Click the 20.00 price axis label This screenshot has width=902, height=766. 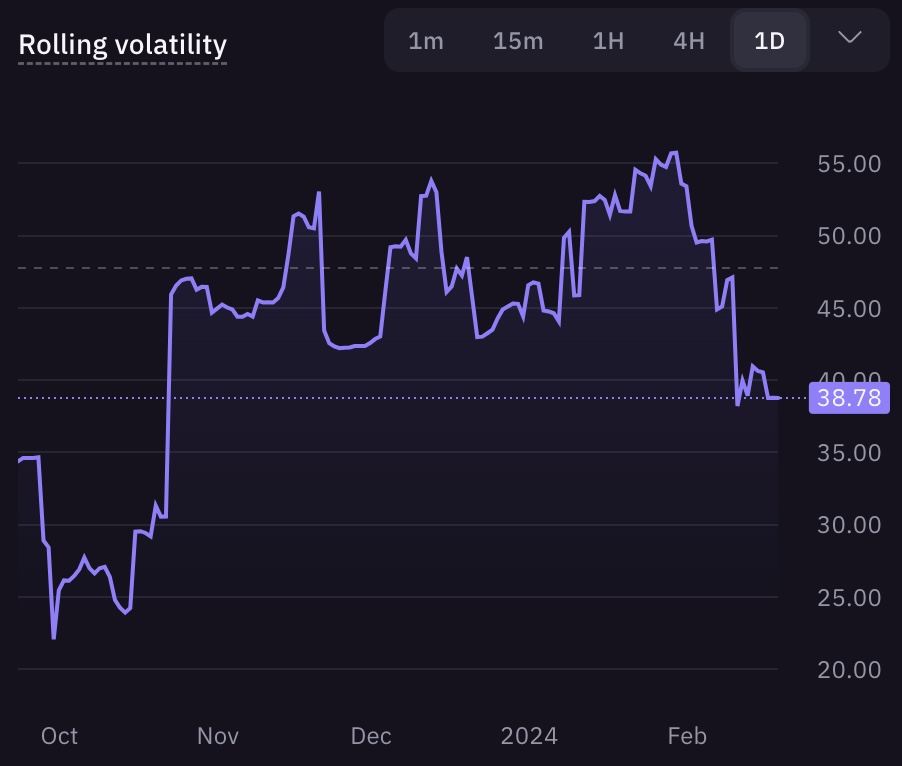point(849,670)
